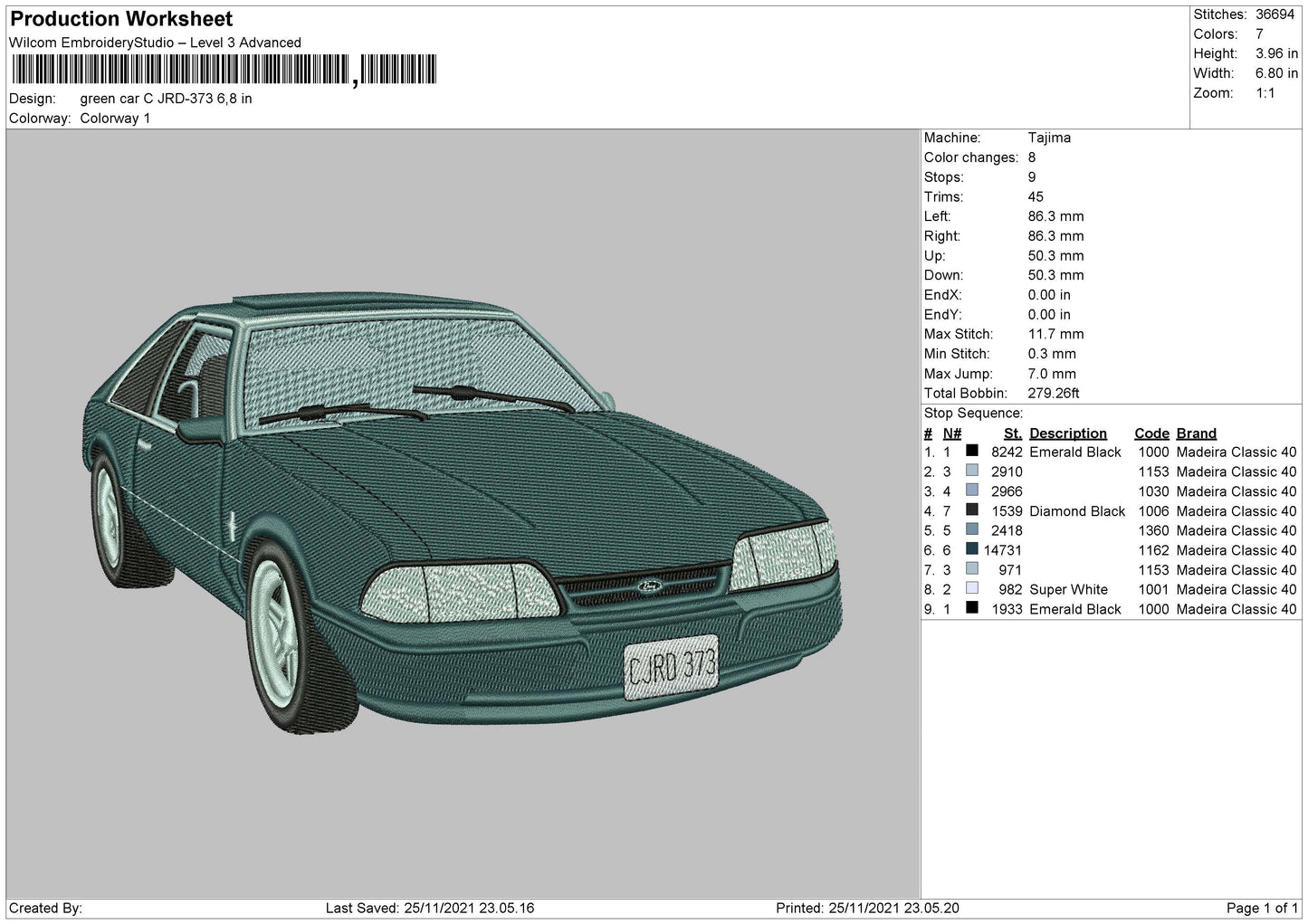Click the Max Jump value 7.0 mm
1308x924 pixels.
point(1052,374)
